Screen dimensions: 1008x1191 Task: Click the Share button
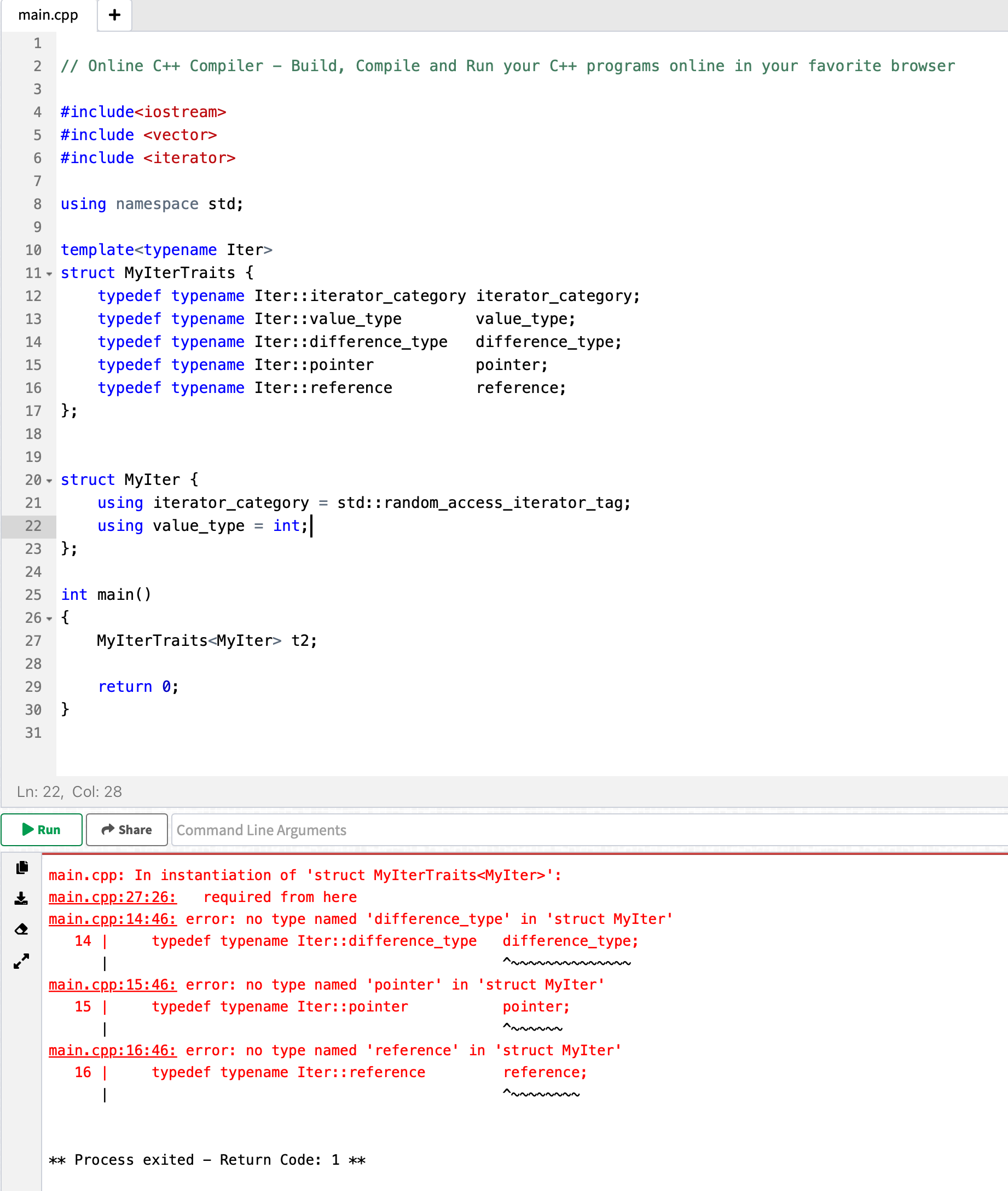(x=126, y=830)
